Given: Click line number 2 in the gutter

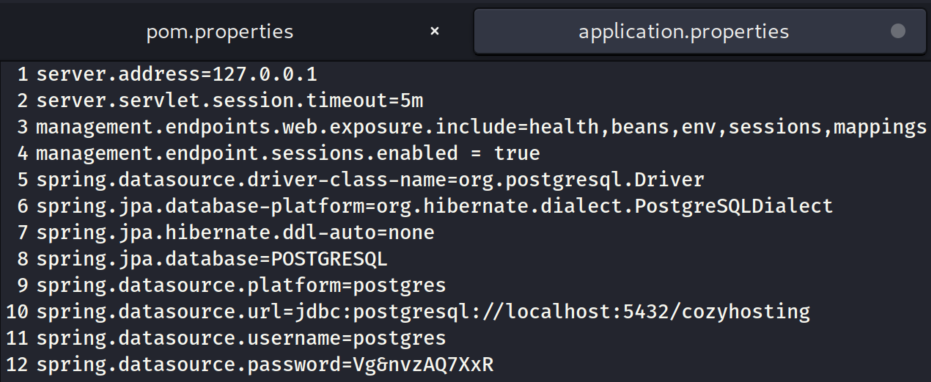Looking at the screenshot, I should pos(23,100).
